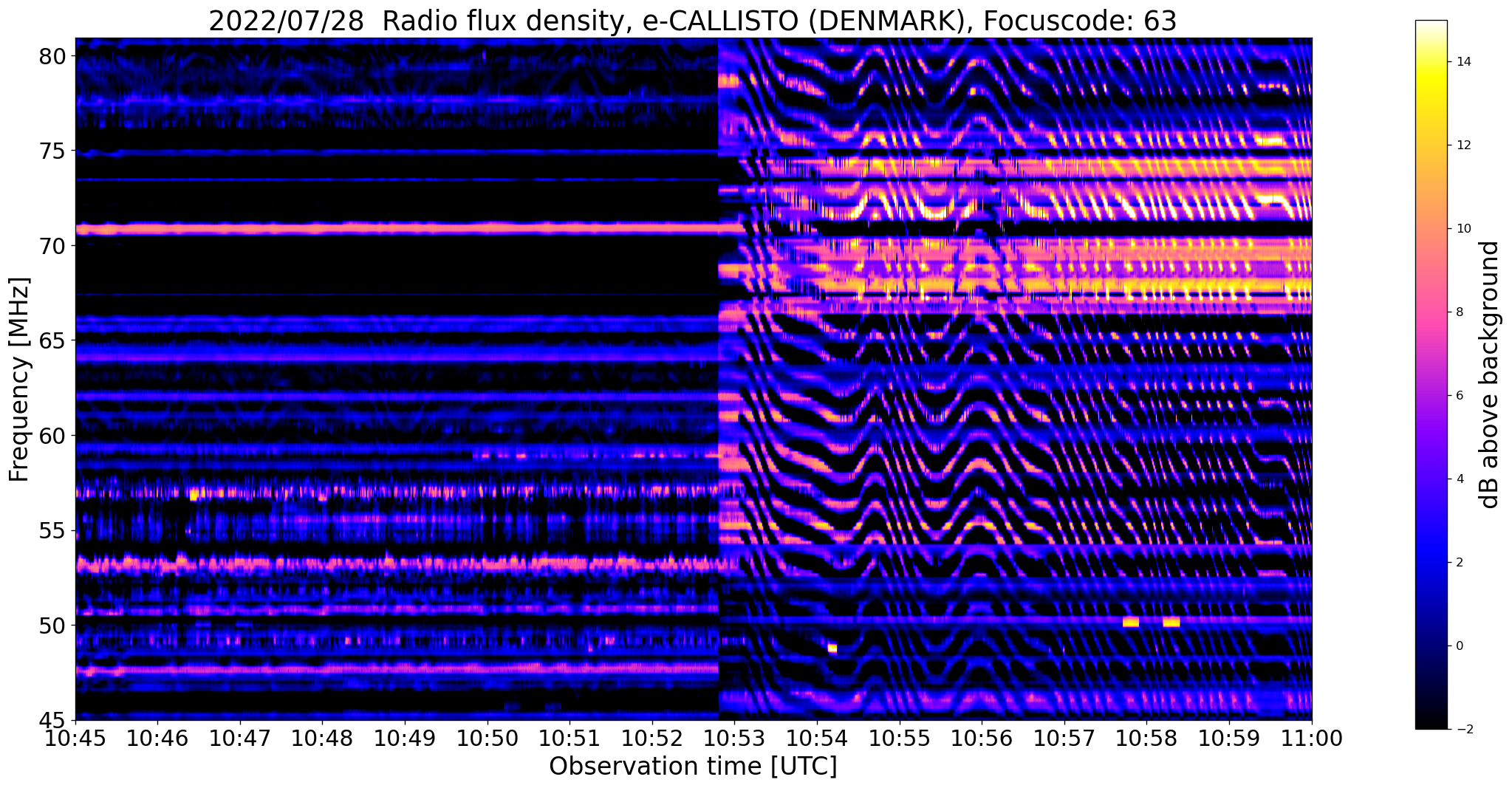Click the 70 MHz frequency tick label
The width and height of the screenshot is (1512, 788).
point(52,246)
